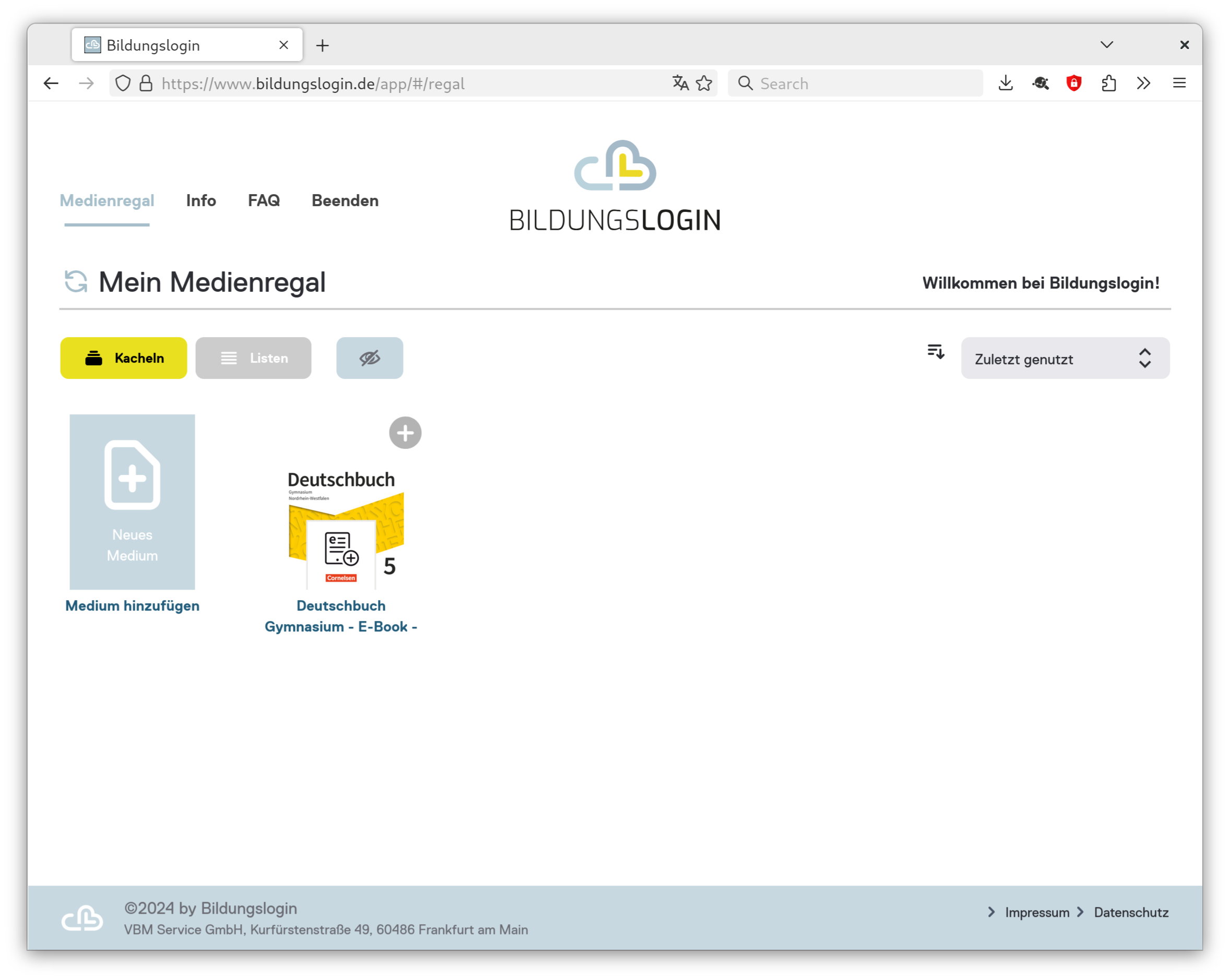1229x980 pixels.
Task: Click the browser forward arrow
Action: point(87,83)
